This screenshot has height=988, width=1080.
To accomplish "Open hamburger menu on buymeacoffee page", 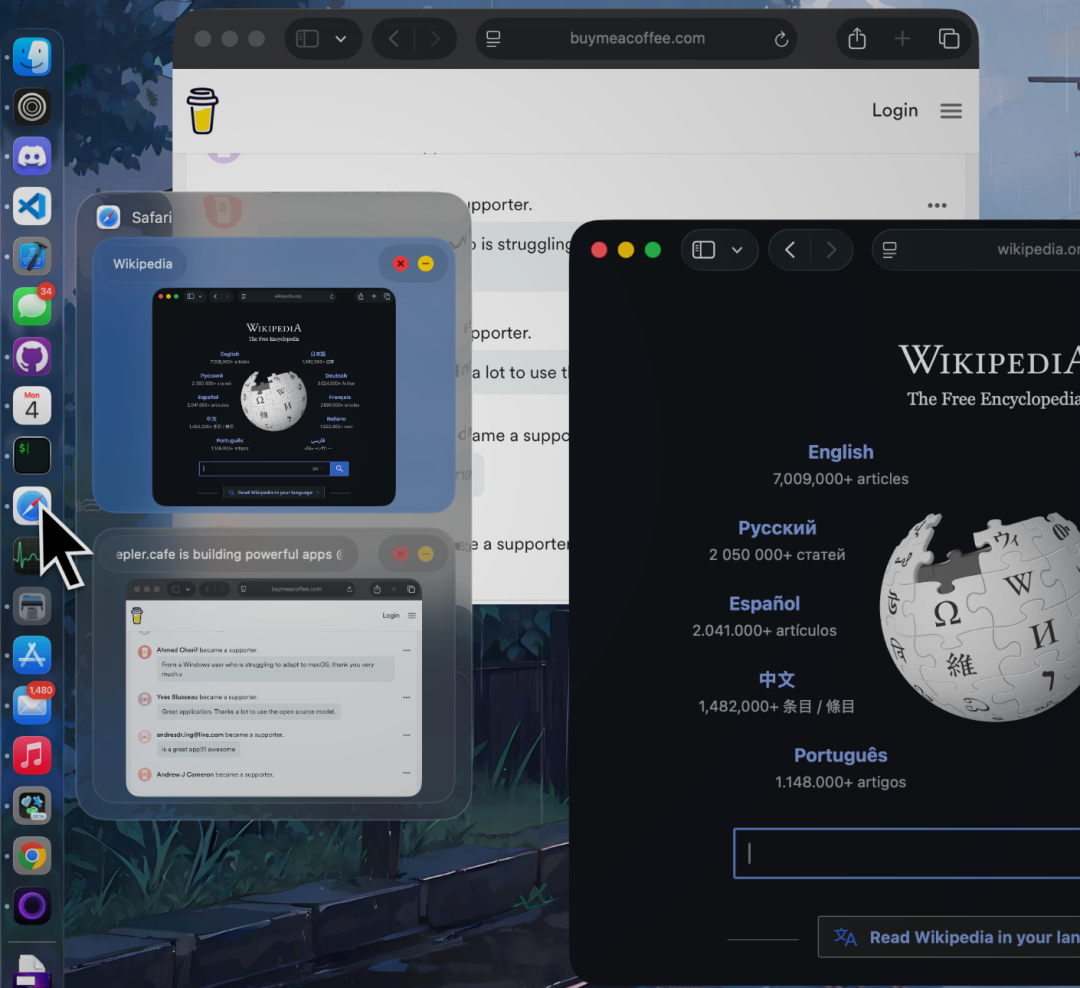I will point(951,110).
